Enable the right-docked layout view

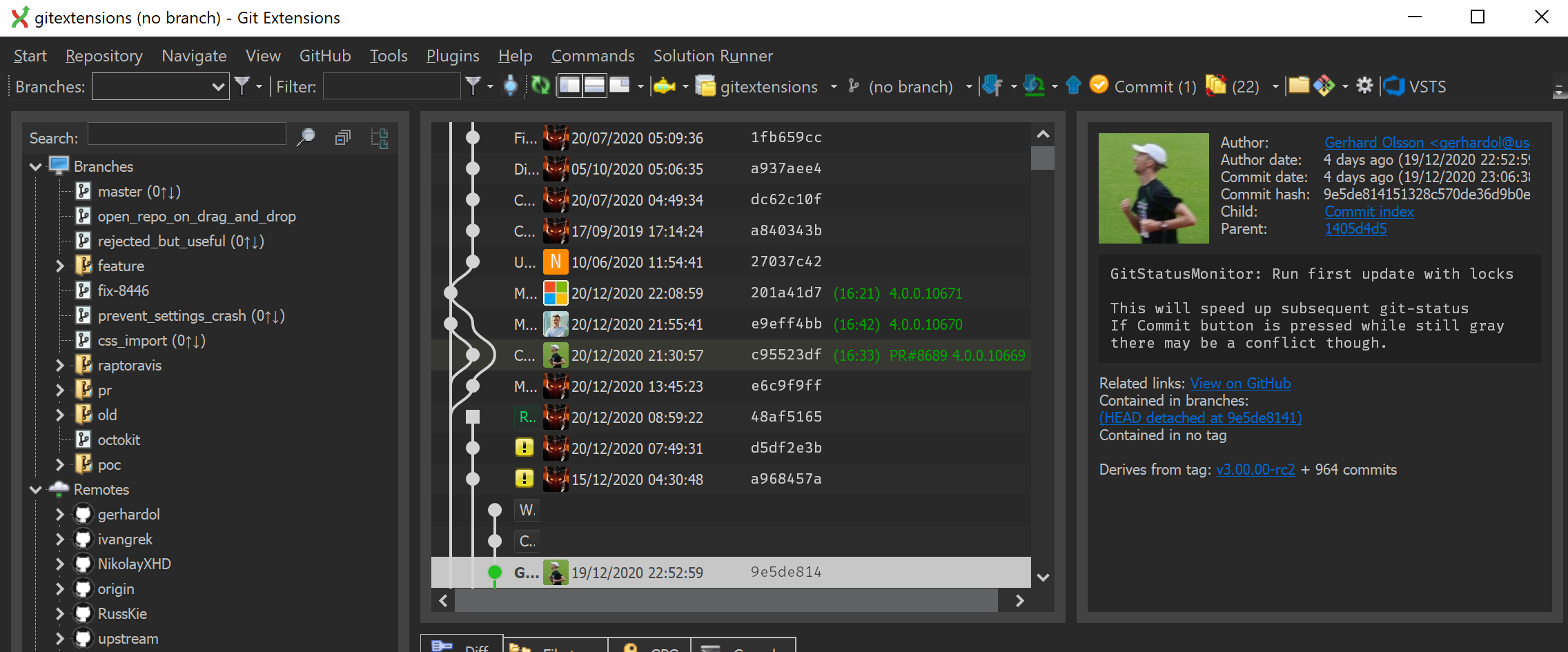[619, 84]
